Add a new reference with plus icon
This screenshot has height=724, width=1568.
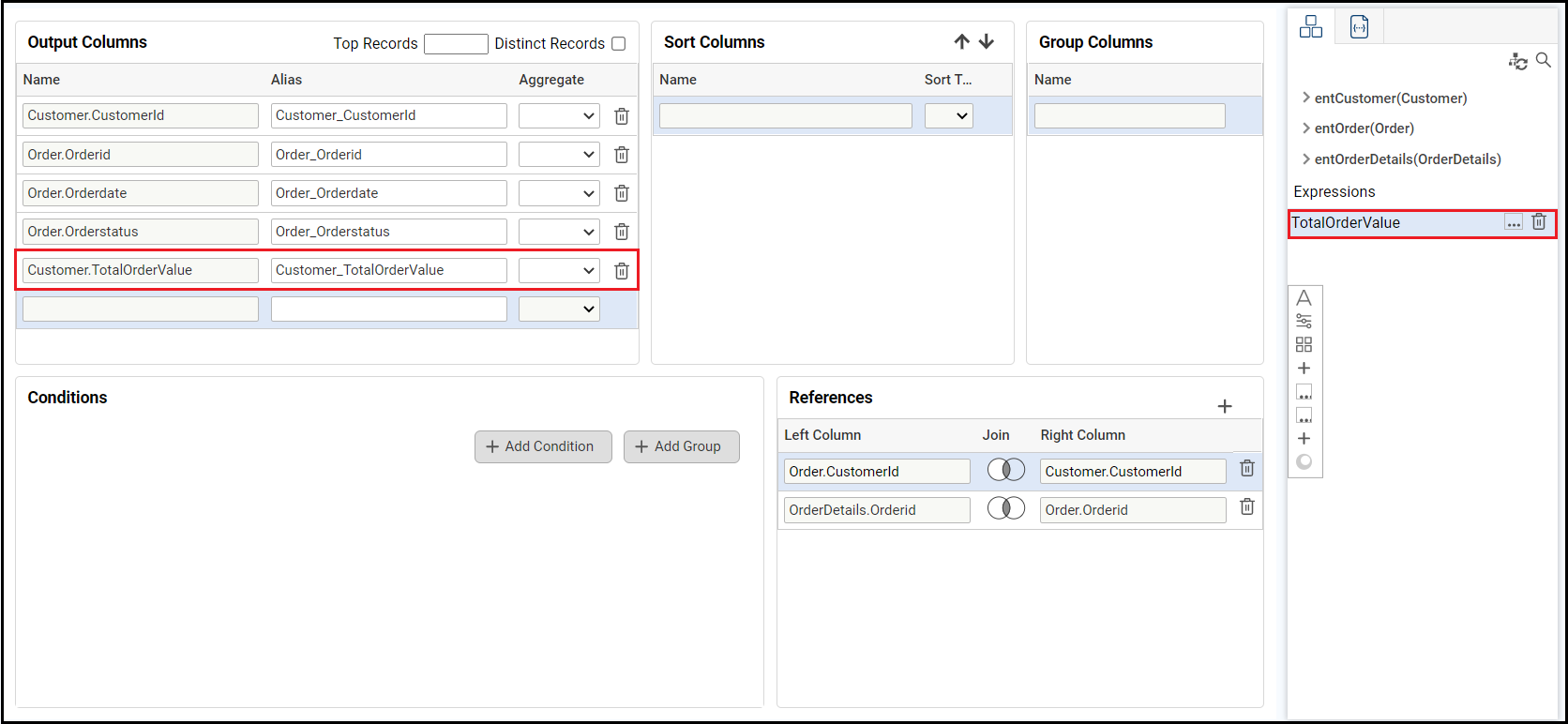pyautogui.click(x=1224, y=406)
